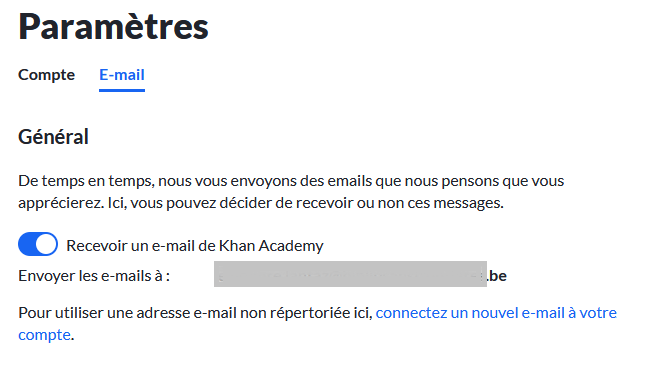The image size is (646, 368).
Task: Click the white knob of the toggle switch
Action: 46,244
